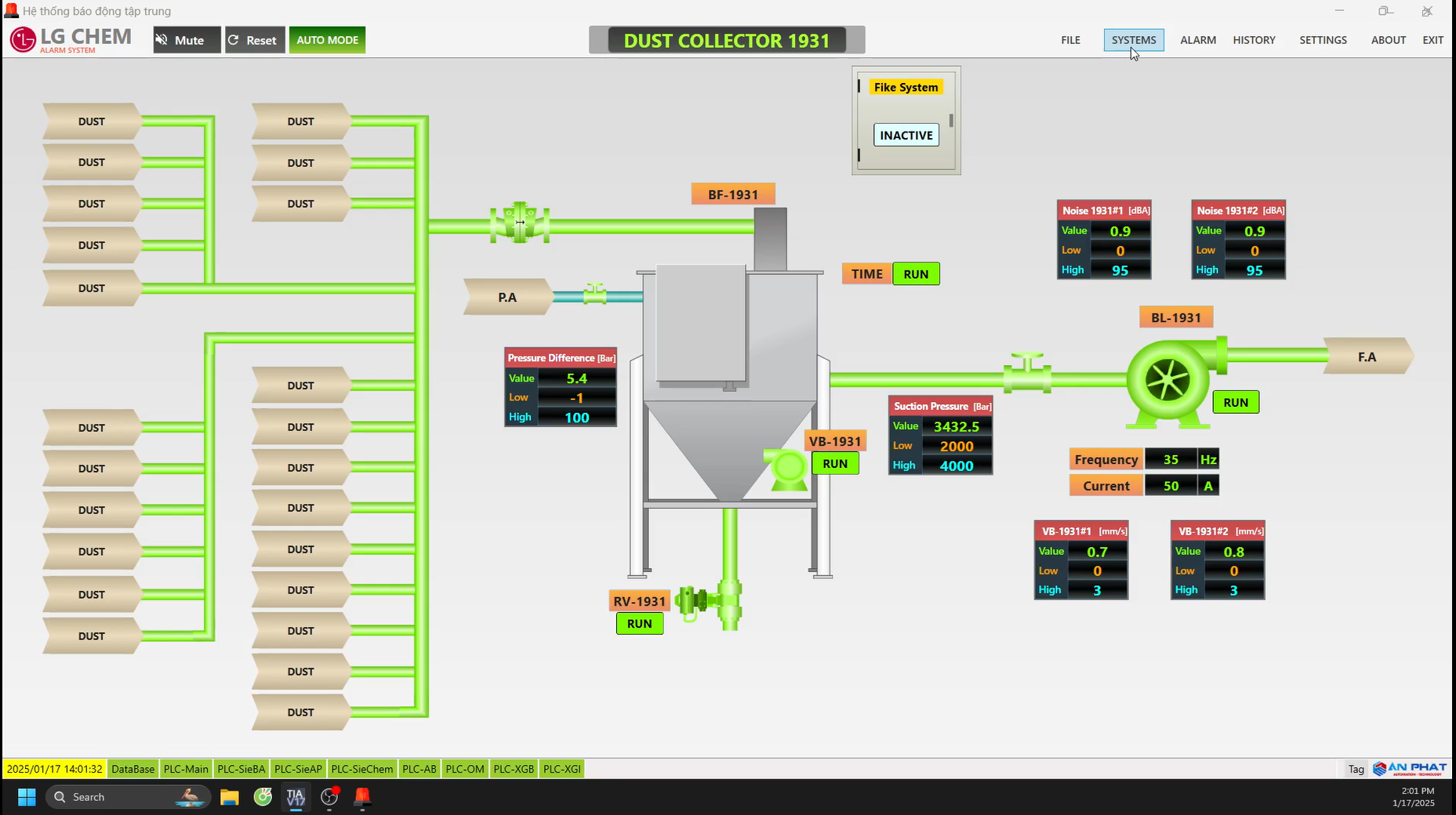
Task: Click the dust collector hopper graphic
Action: point(729,447)
